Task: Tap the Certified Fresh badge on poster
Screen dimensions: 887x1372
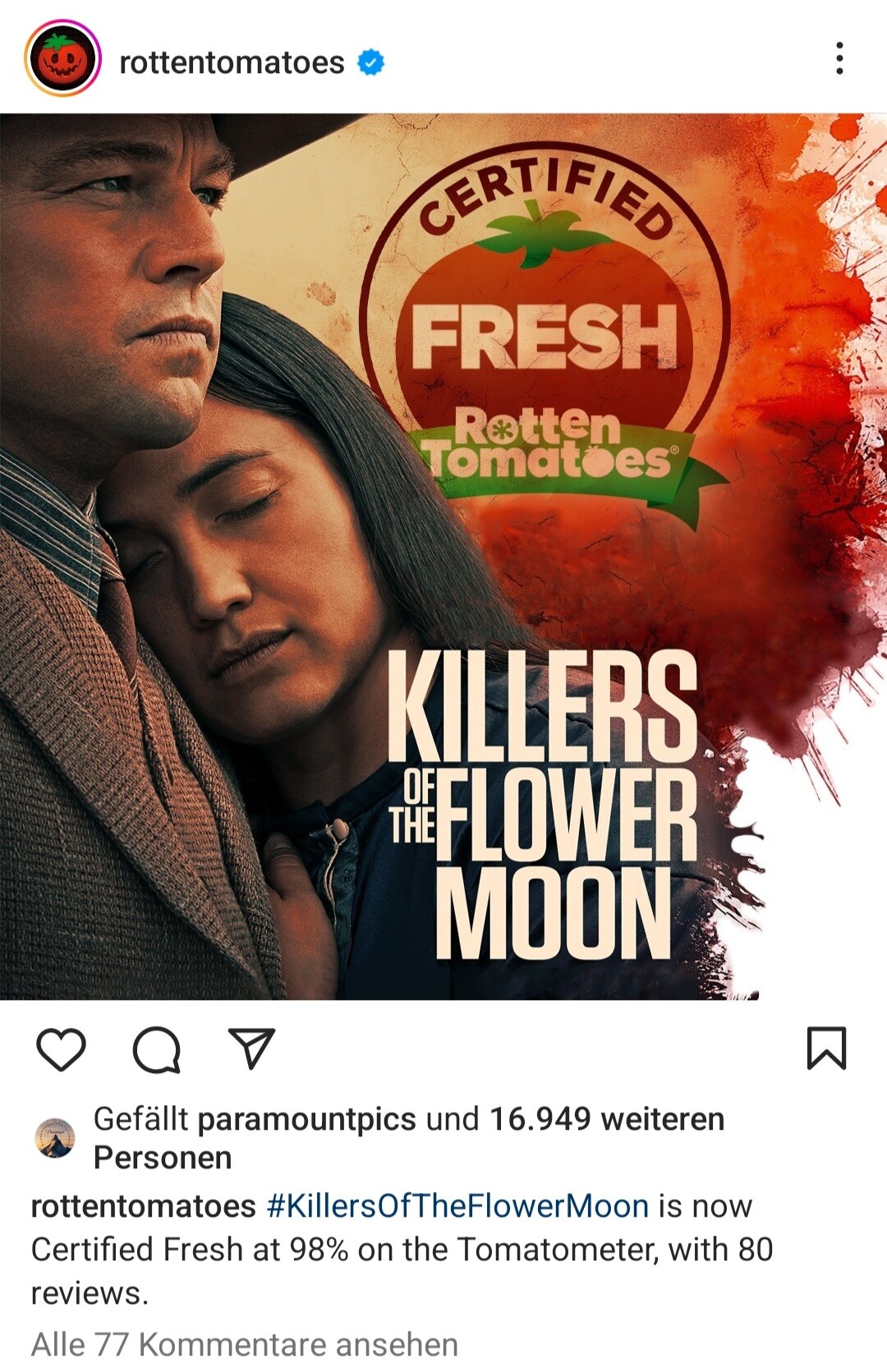Action: coord(545,328)
